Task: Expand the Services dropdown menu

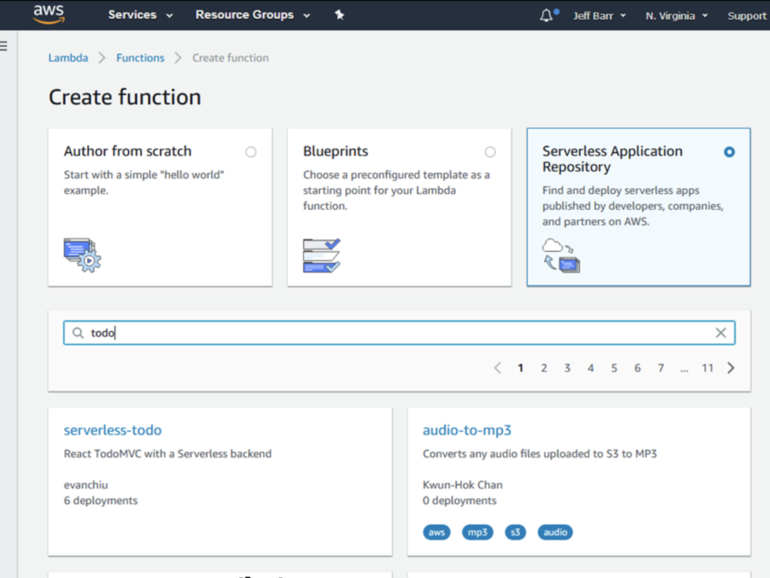Action: coord(140,15)
